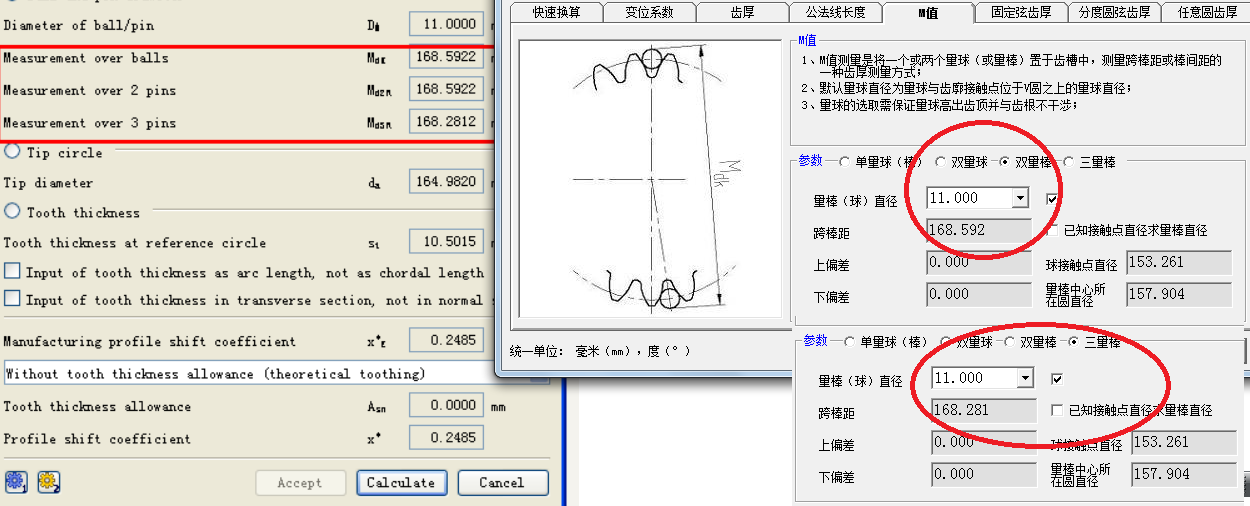Click the Measurement over balls value 168.5922
1250x506 pixels.
pyautogui.click(x=447, y=58)
